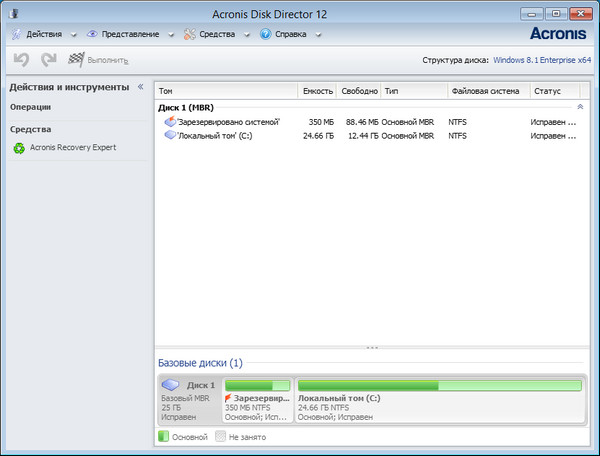This screenshot has width=600, height=456.
Task: Open the dropdown arrow next to Представление
Action: tap(171, 34)
